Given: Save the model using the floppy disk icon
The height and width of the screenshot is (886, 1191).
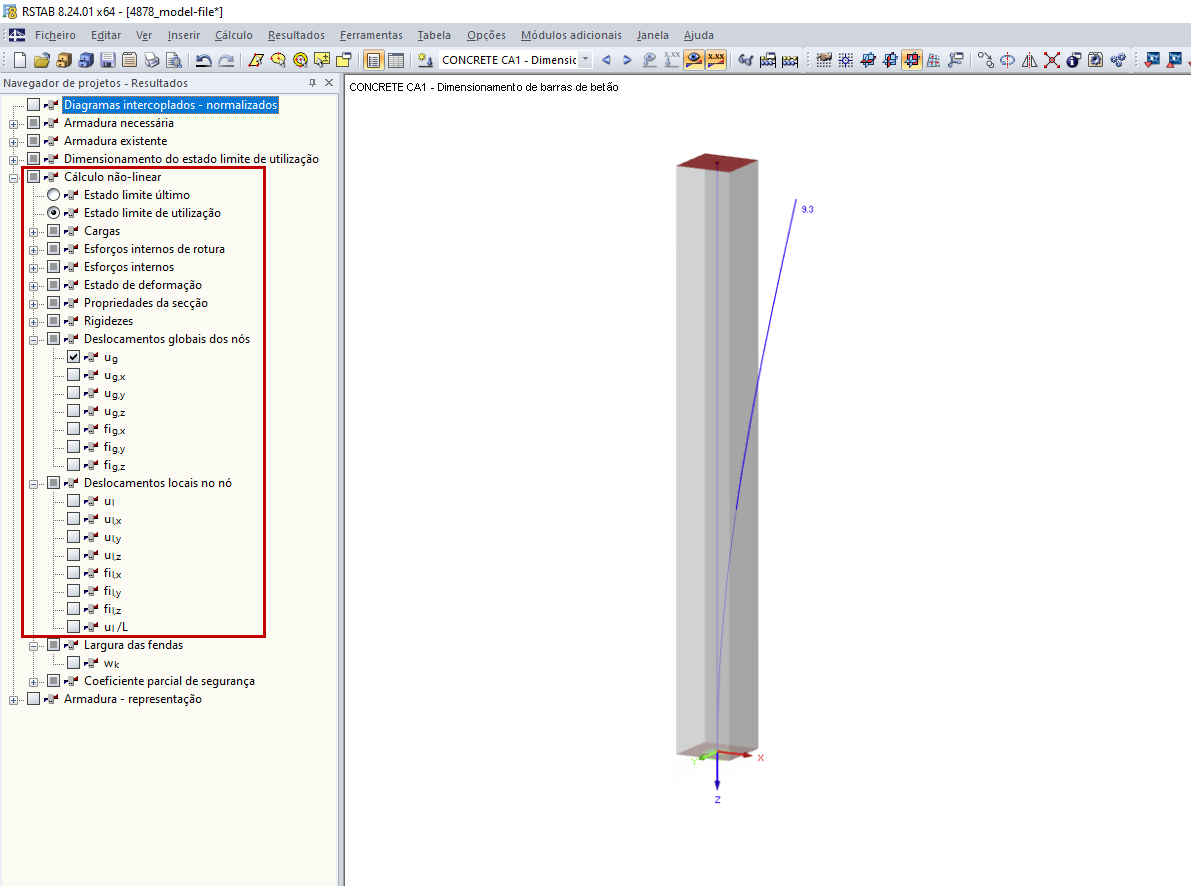Looking at the screenshot, I should pyautogui.click(x=108, y=60).
